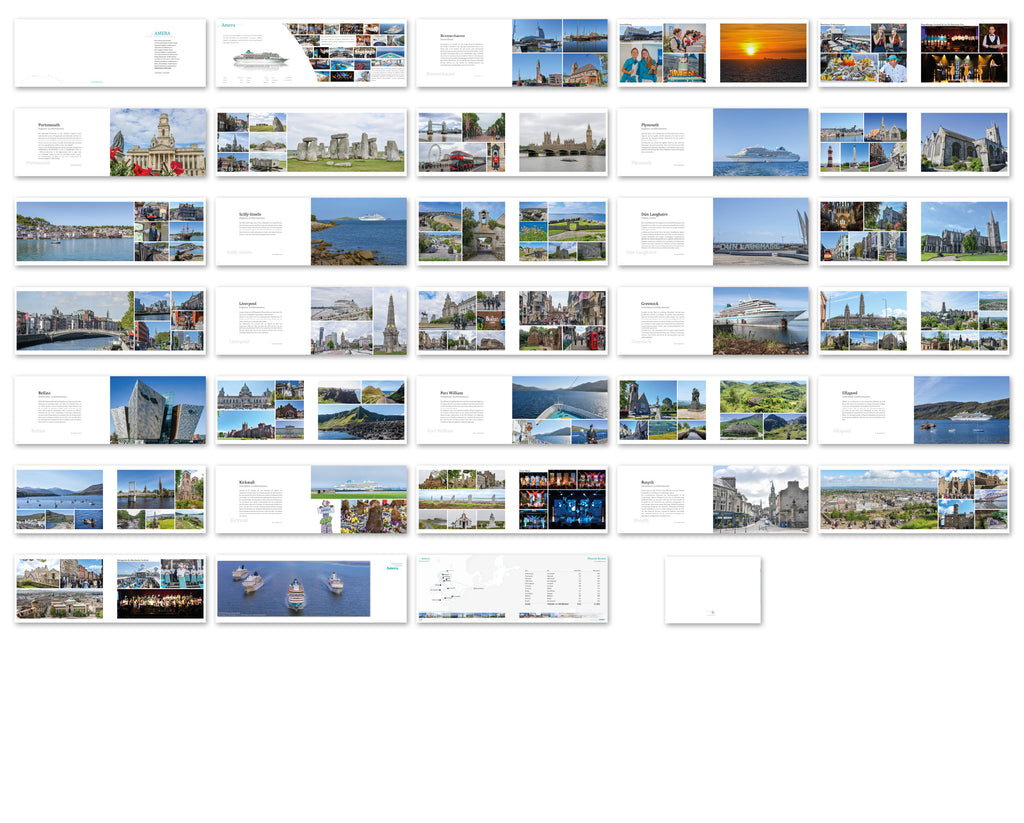Open the Kirkwall page spread
This screenshot has width=1024, height=823.
[x=311, y=499]
